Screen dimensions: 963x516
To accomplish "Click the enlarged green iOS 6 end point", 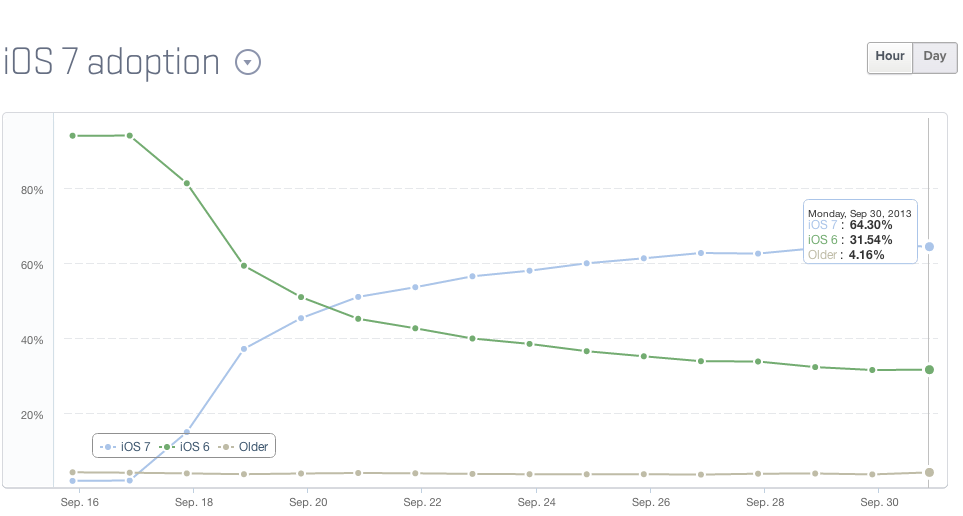I will (x=929, y=370).
